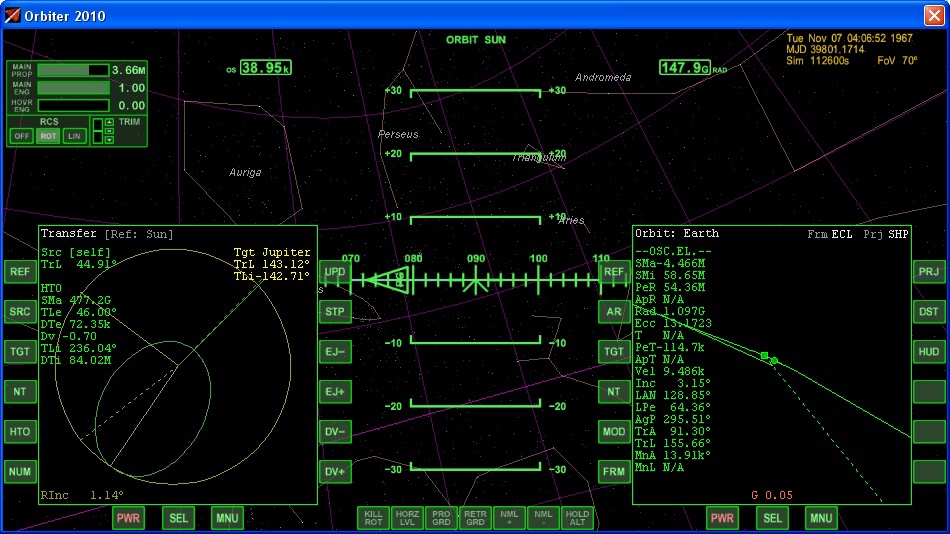Click the ORBIT SUN HUD mode label
The image size is (950, 534).
(x=476, y=40)
